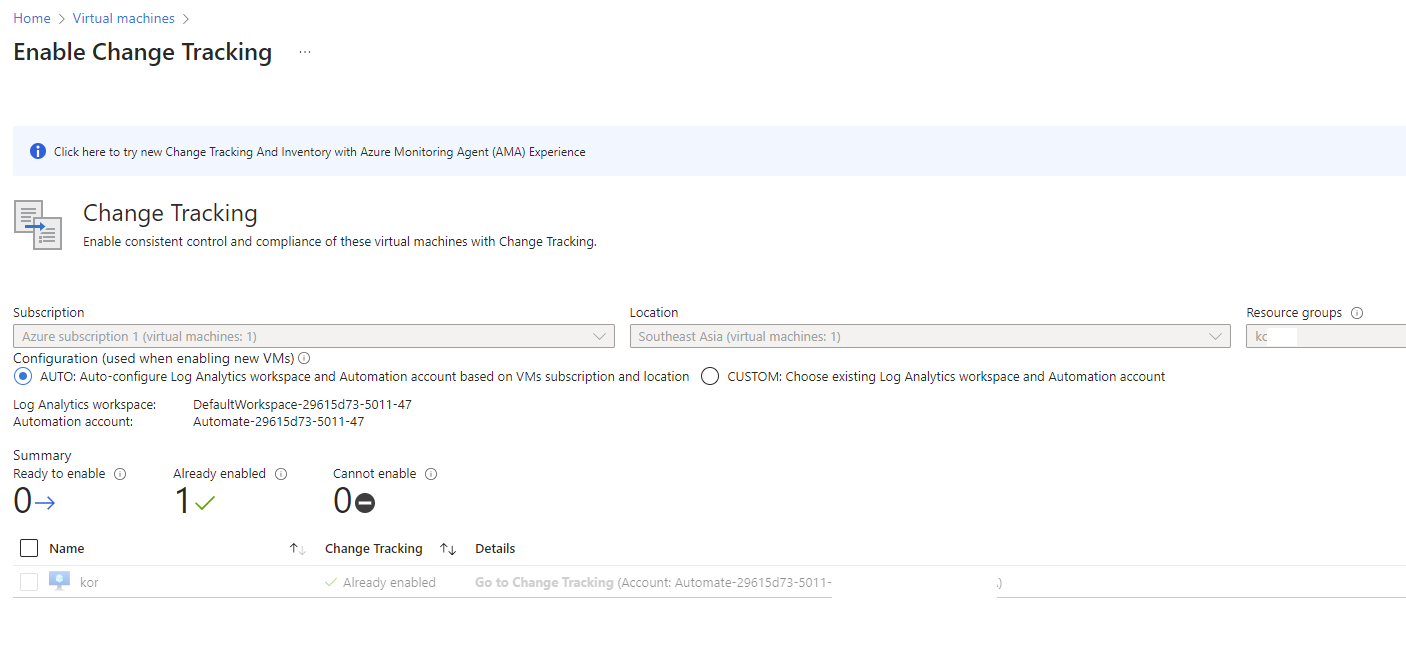Screen dimensions: 1406x661
Task: Choose the CUSTOM configuration radio button
Action: click(x=709, y=376)
